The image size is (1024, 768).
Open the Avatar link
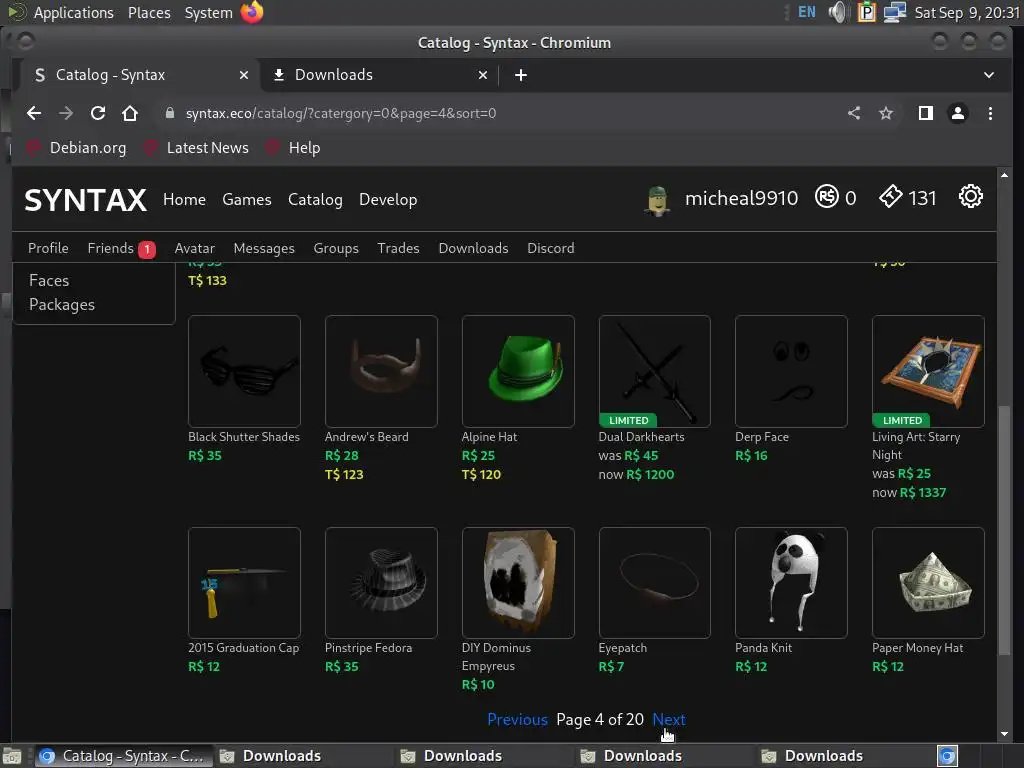[195, 248]
